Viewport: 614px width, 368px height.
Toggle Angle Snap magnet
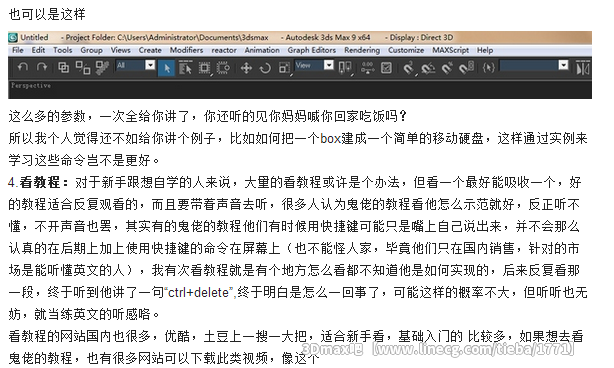pos(428,68)
